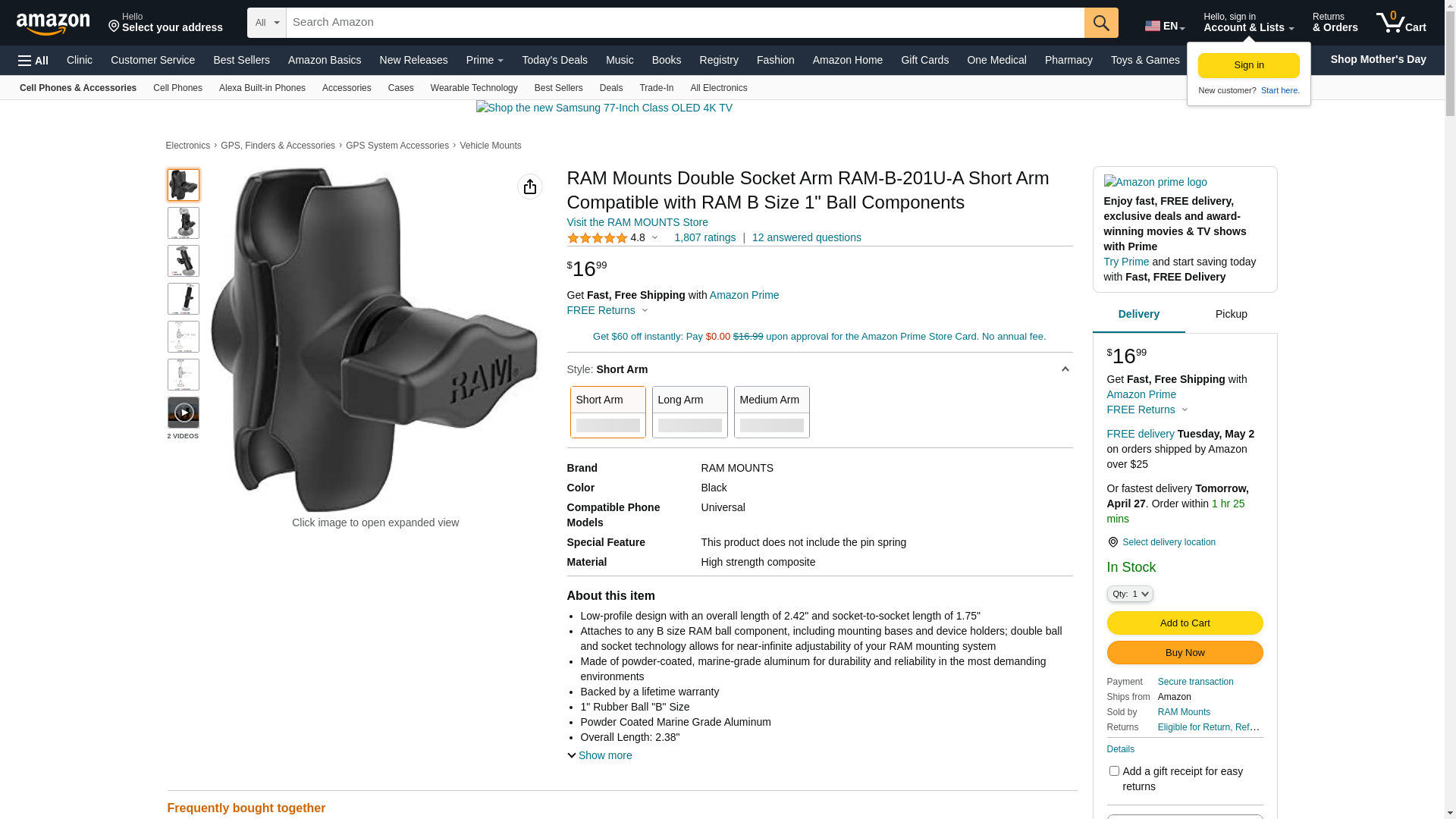Open the 1,807 ratings link
Screen dimensions: 1456x819
704,237
